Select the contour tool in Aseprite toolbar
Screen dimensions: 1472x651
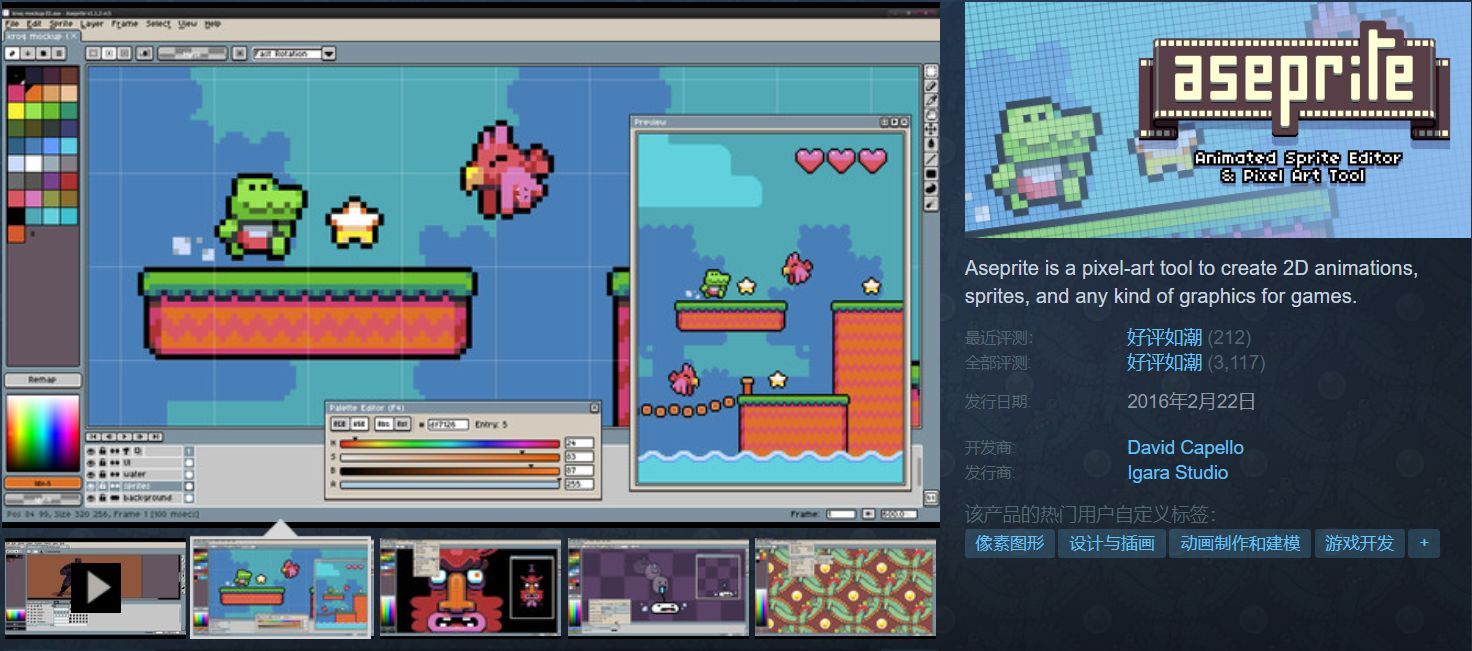tap(931, 188)
